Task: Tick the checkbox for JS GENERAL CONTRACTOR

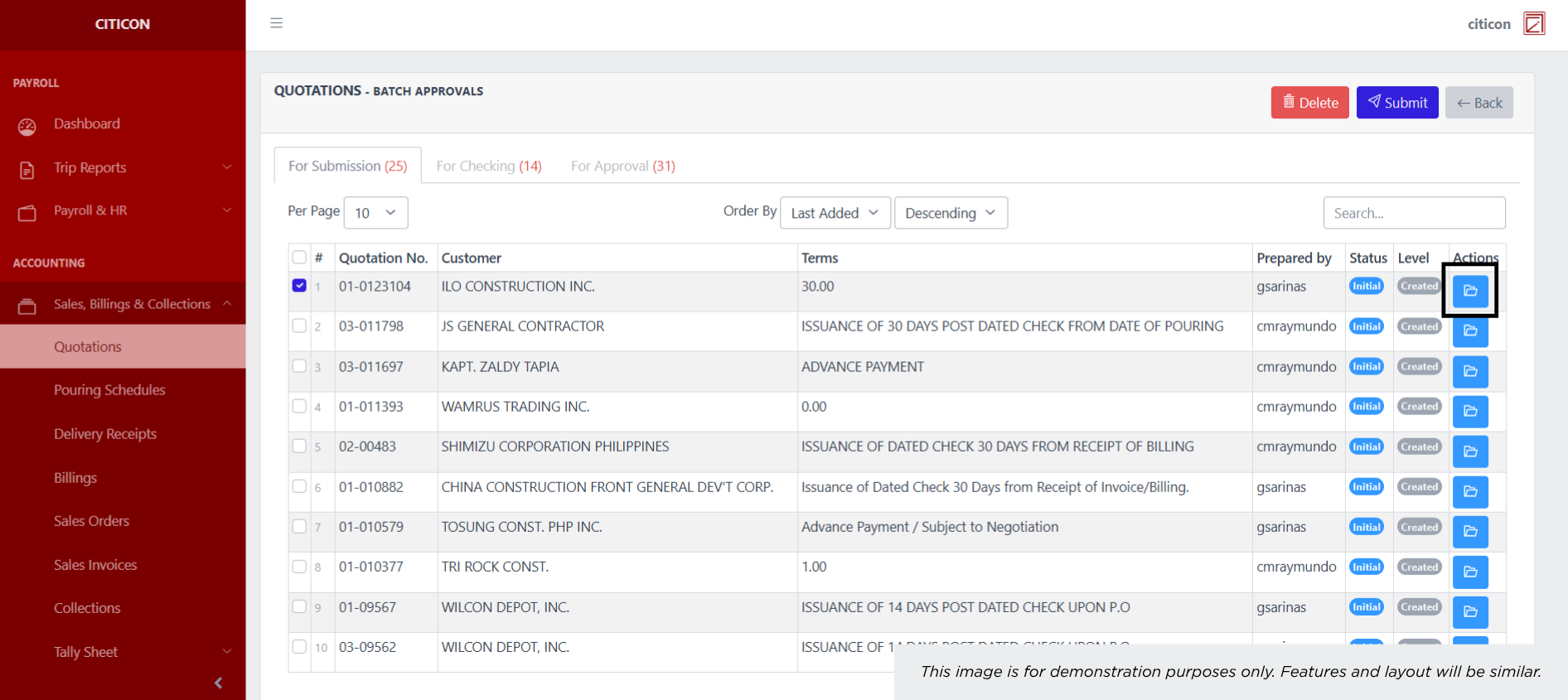Action: coord(299,326)
